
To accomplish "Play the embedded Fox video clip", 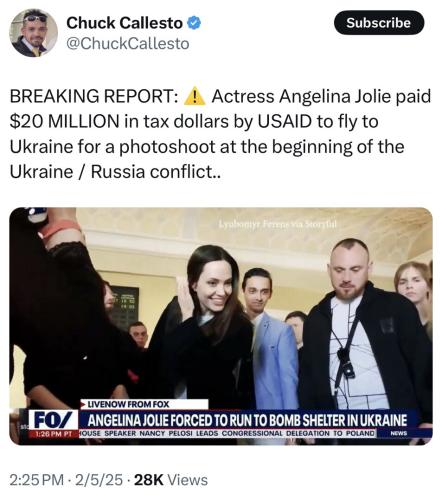I will pos(221,326).
